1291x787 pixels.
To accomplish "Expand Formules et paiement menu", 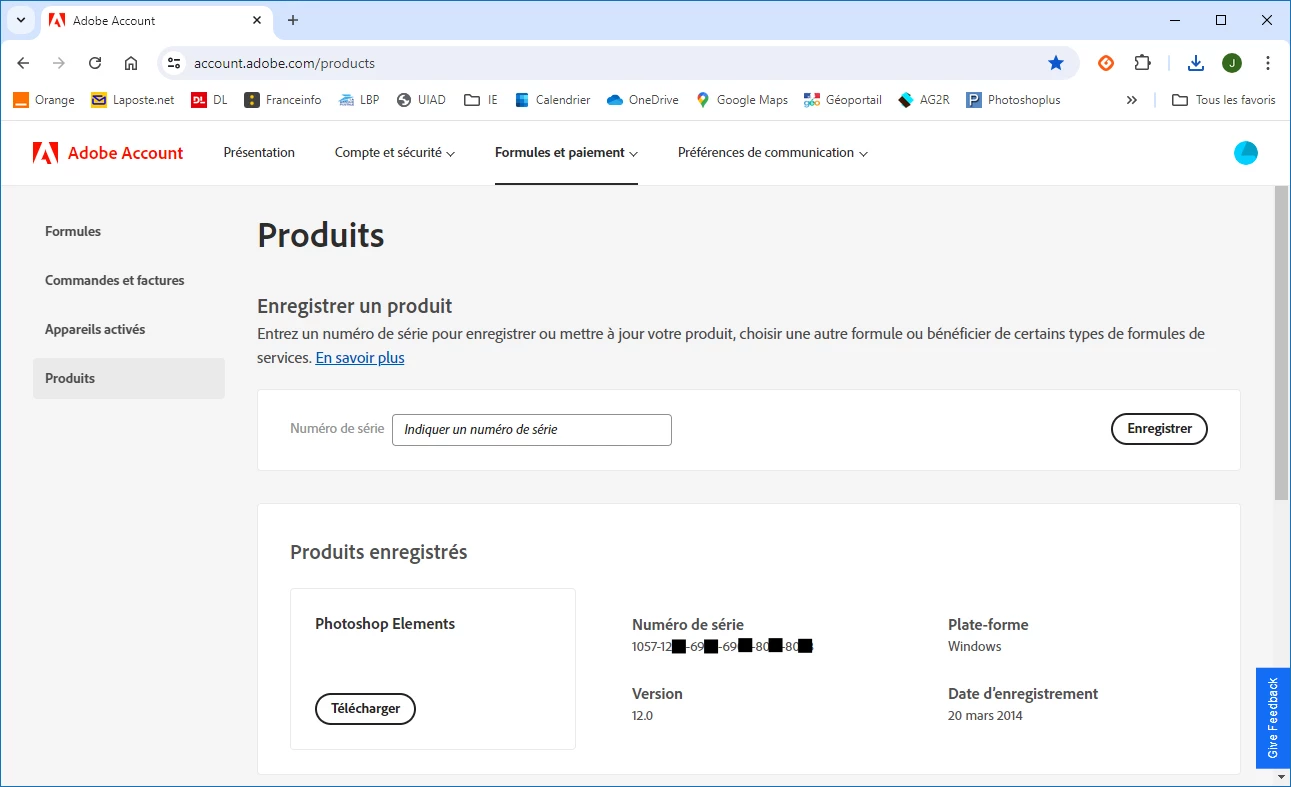I will coord(566,153).
